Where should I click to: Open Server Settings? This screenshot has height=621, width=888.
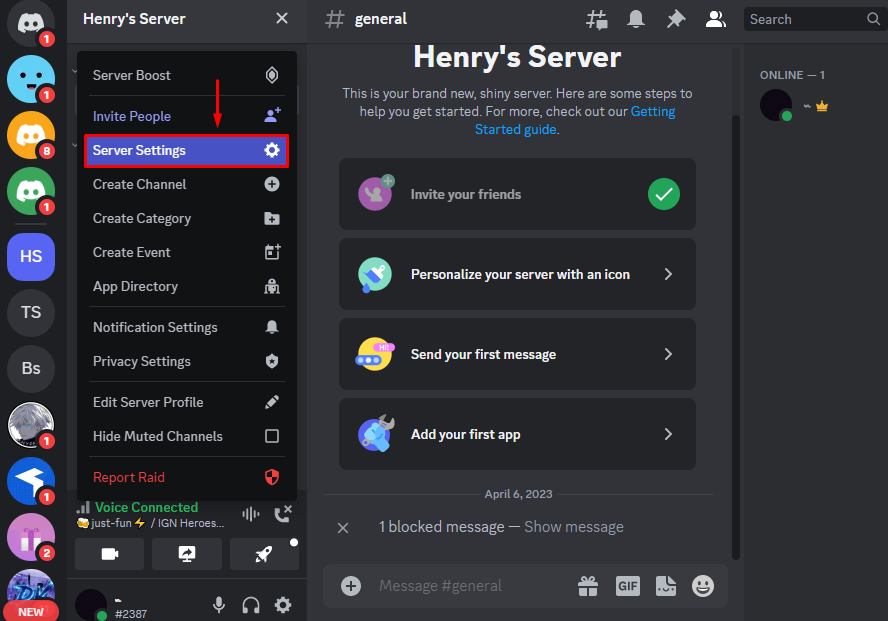[186, 151]
